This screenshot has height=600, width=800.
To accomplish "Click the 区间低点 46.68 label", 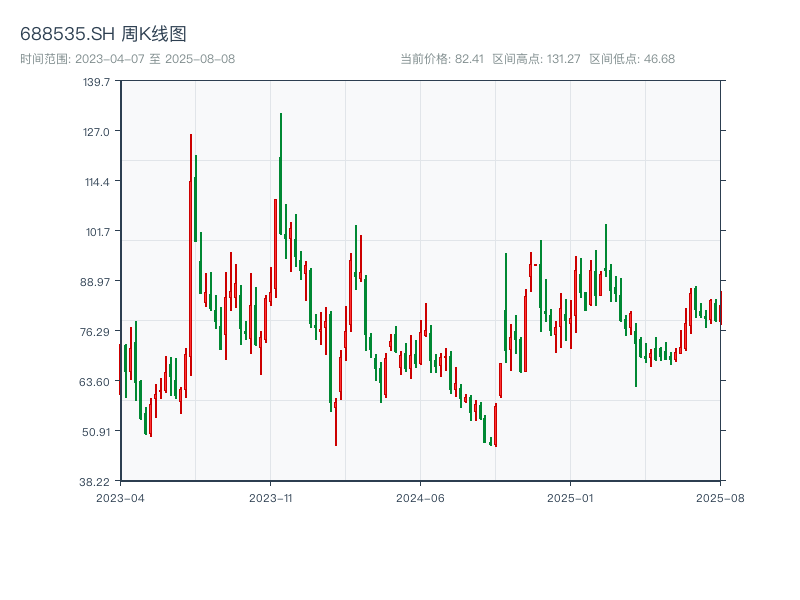I will click(632, 59).
